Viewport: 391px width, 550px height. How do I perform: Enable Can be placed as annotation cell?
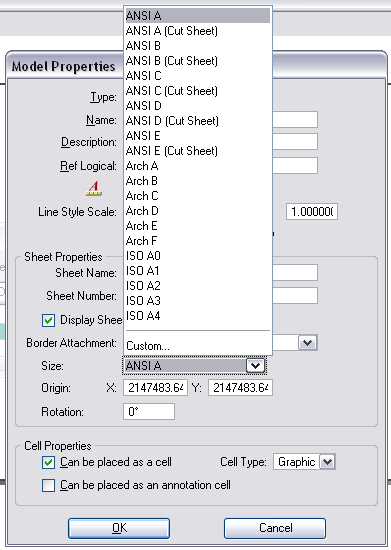[x=48, y=485]
